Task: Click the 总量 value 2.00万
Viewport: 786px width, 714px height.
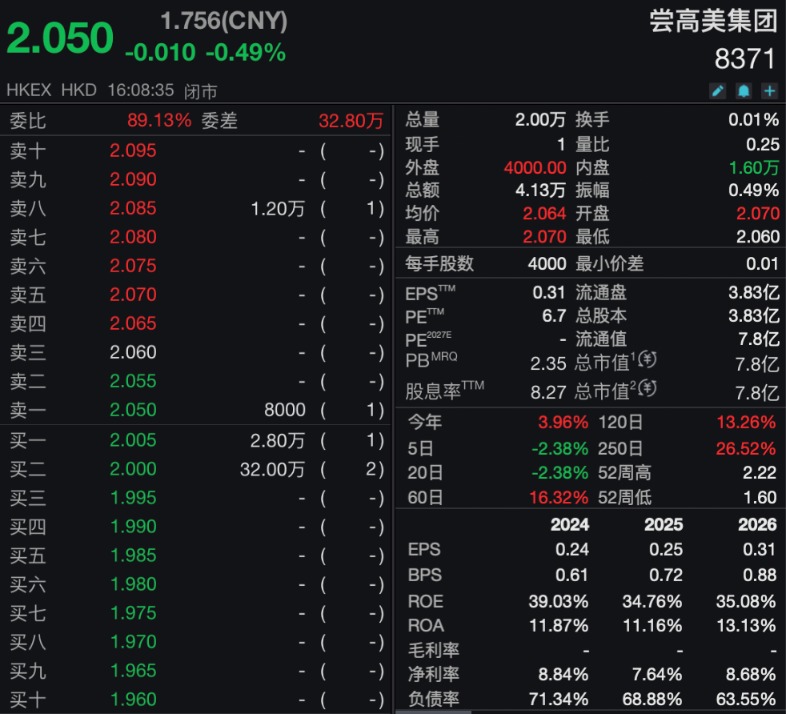Action: coord(540,119)
